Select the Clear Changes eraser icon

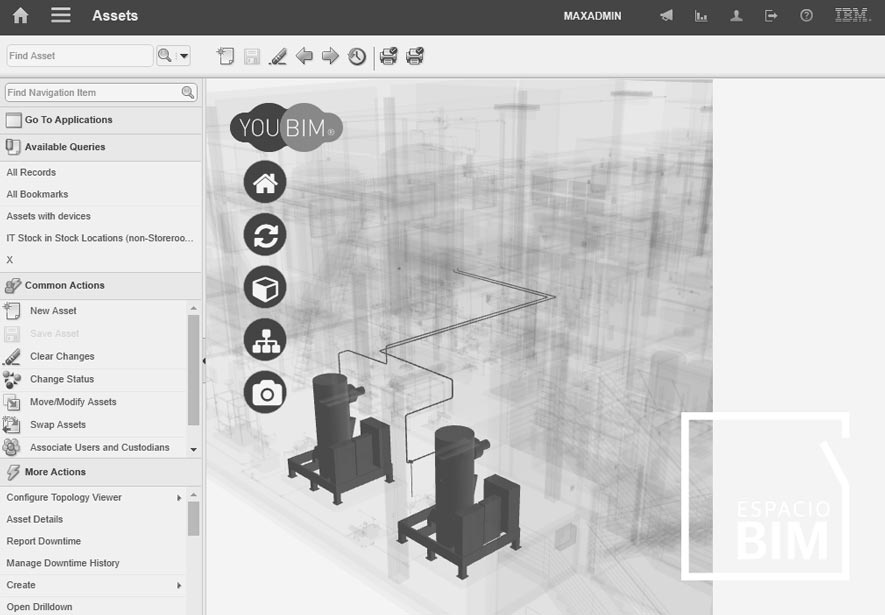278,56
